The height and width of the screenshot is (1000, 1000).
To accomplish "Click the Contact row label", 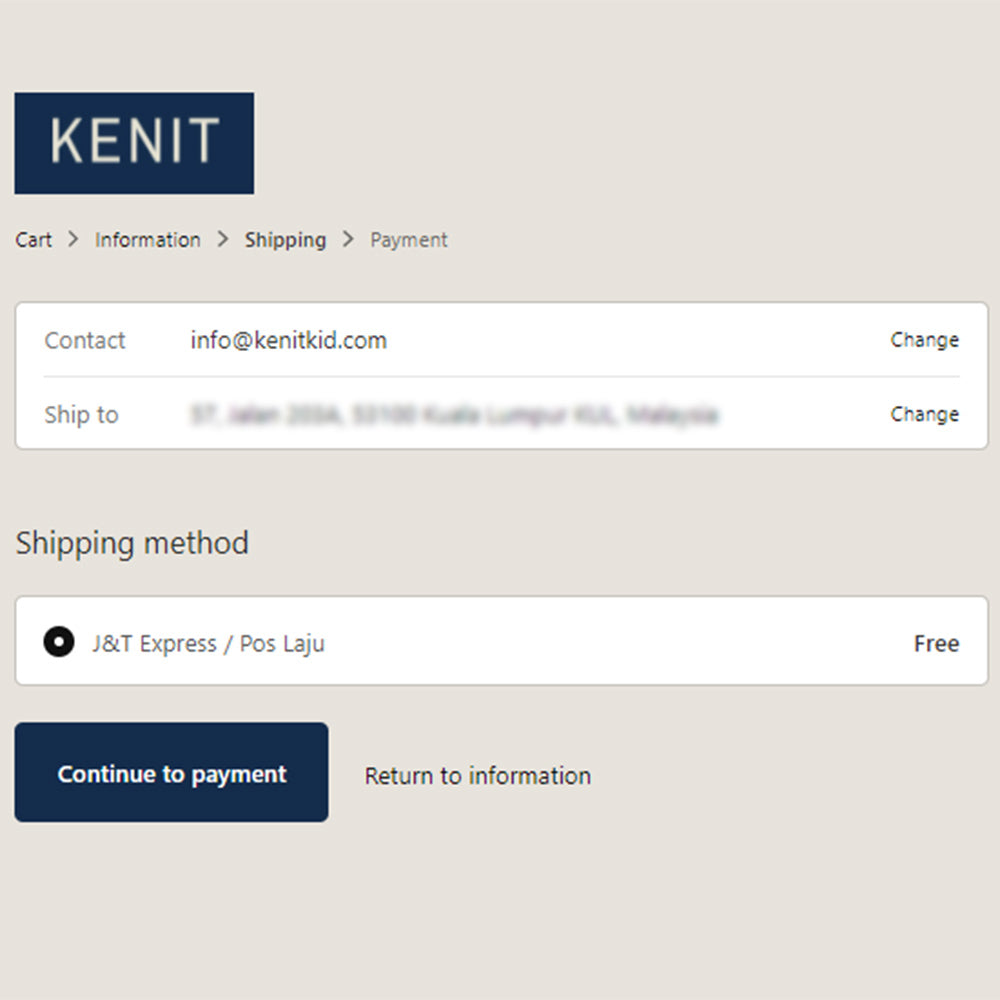I will coord(85,340).
